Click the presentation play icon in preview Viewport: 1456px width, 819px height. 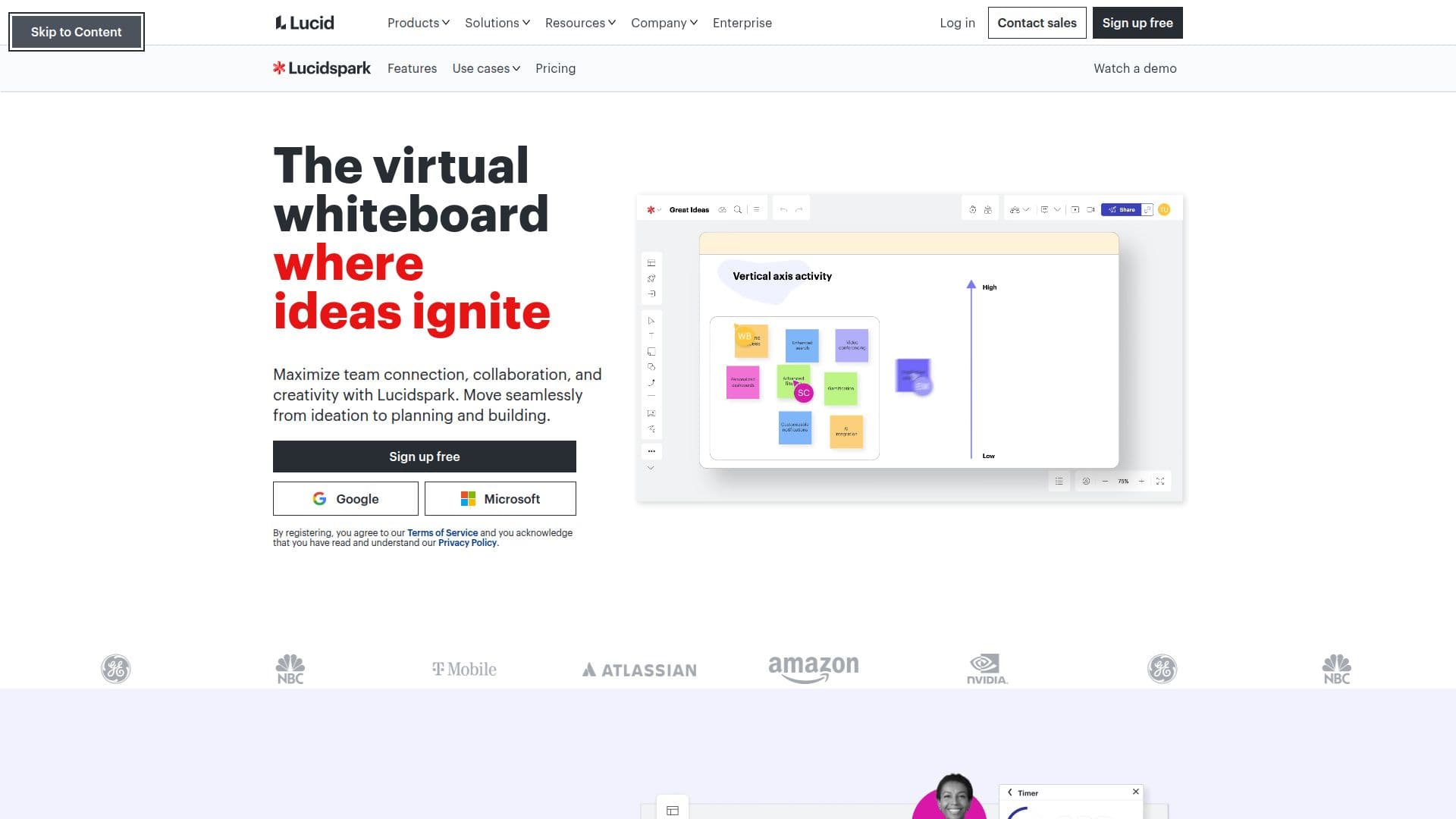point(1075,210)
